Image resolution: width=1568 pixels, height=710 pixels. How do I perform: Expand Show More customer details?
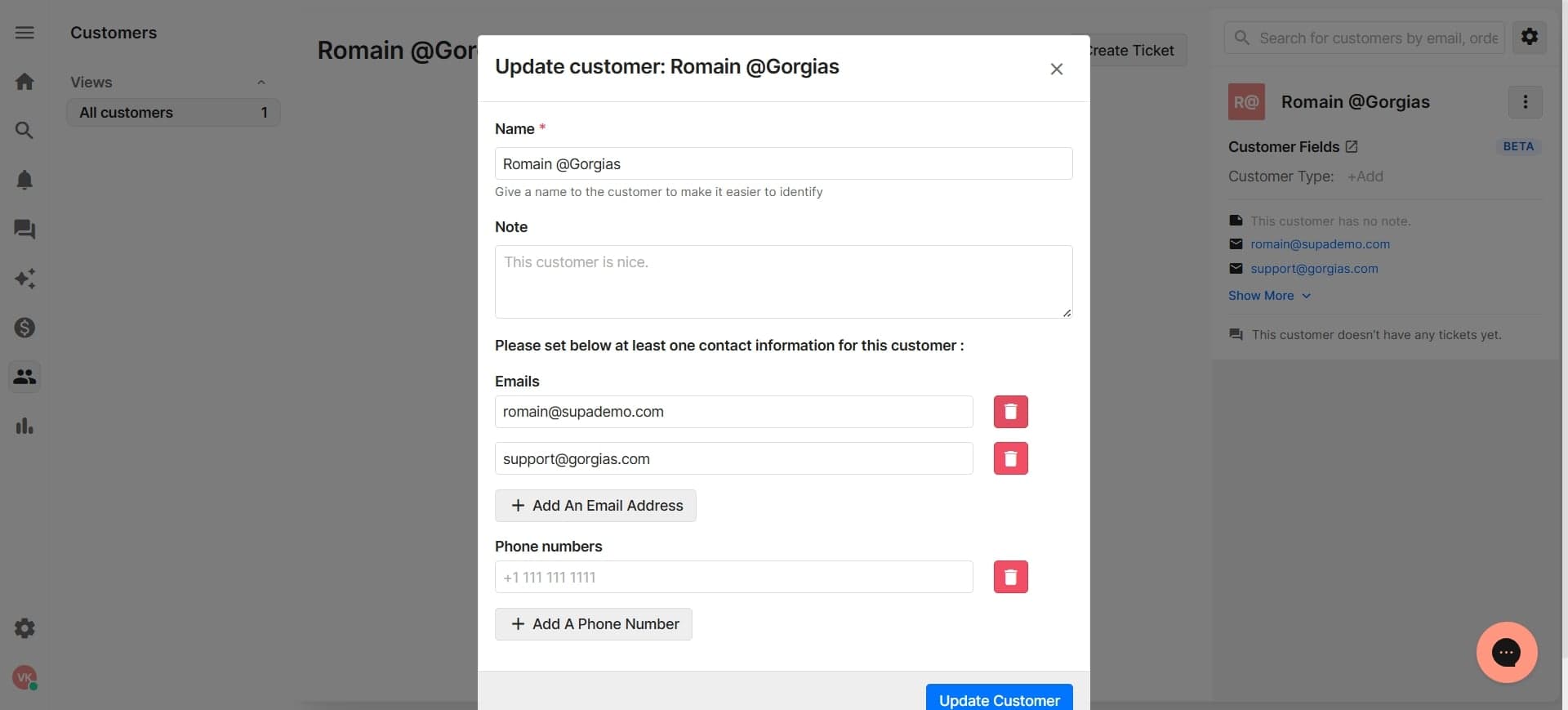[1269, 296]
